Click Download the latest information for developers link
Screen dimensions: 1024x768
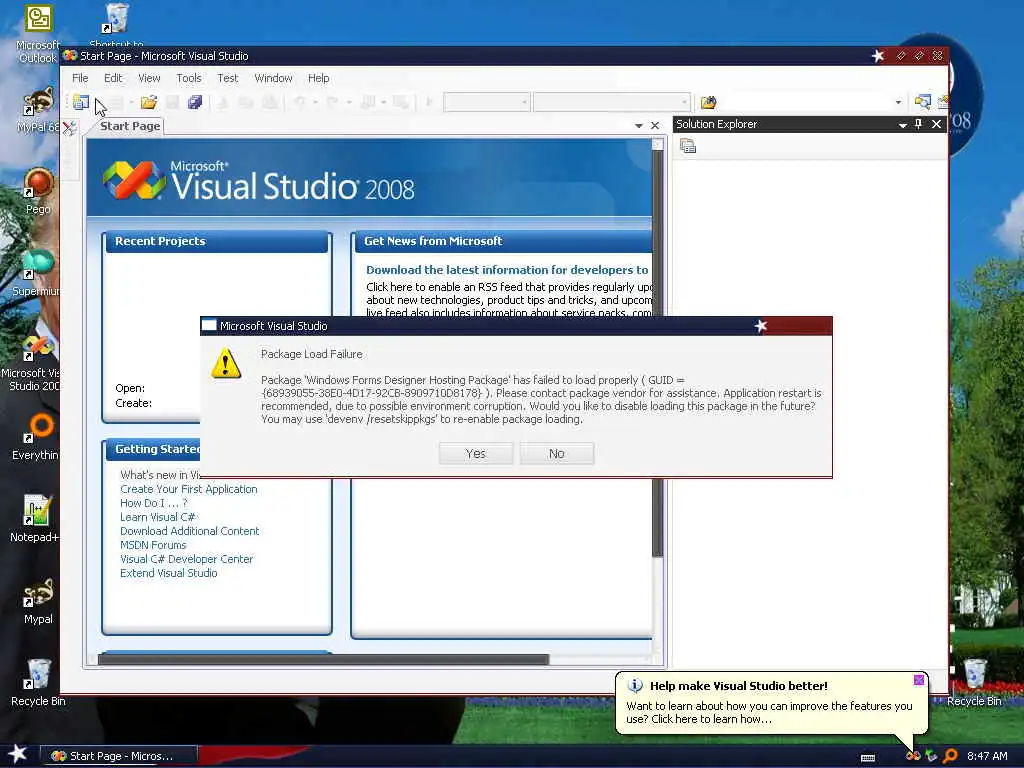coord(507,270)
